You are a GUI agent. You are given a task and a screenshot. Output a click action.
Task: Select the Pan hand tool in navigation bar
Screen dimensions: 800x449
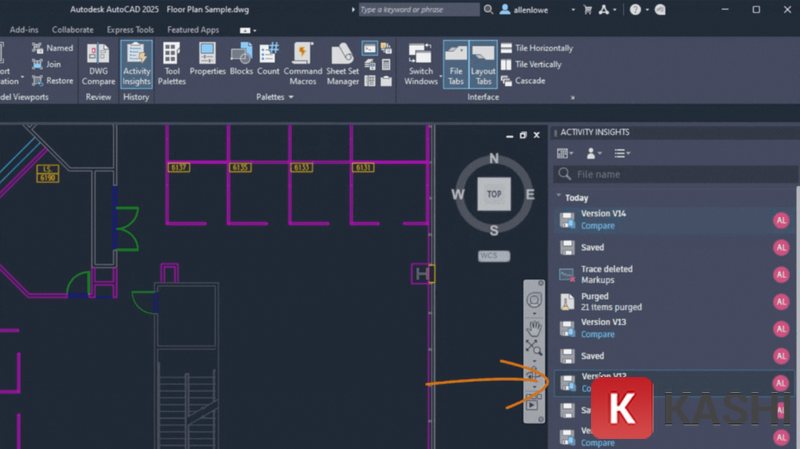(x=535, y=326)
